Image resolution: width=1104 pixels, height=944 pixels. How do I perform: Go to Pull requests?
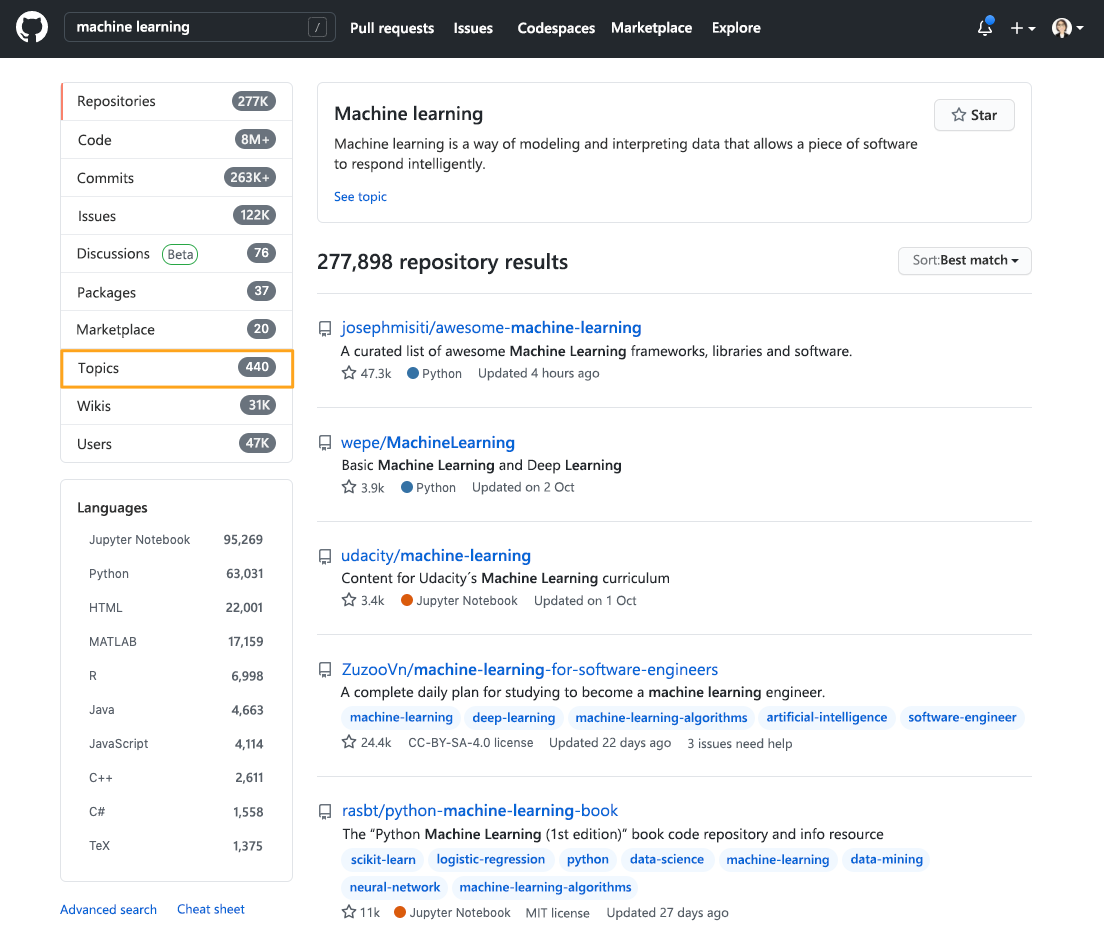pyautogui.click(x=392, y=28)
